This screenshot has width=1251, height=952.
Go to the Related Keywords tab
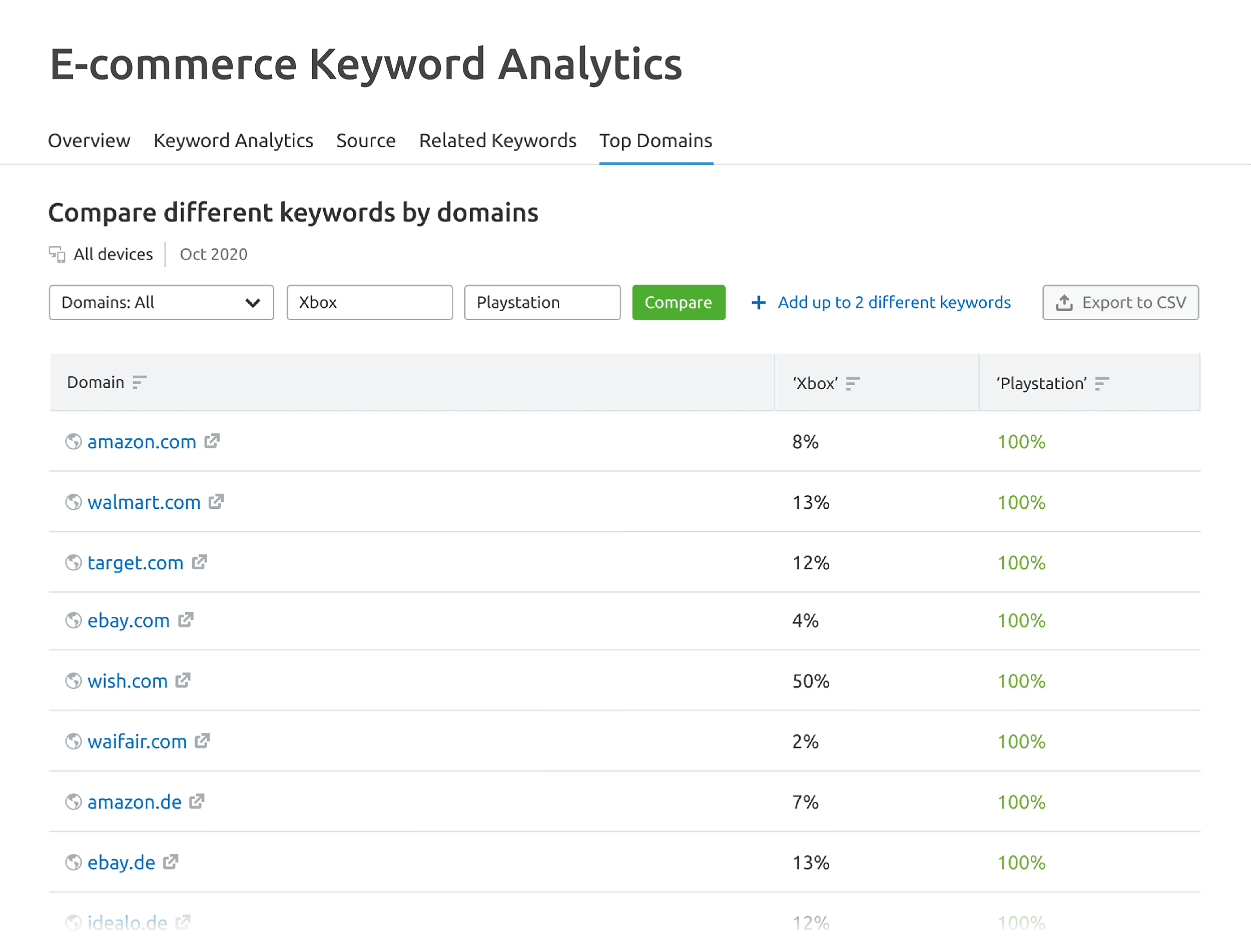point(498,141)
